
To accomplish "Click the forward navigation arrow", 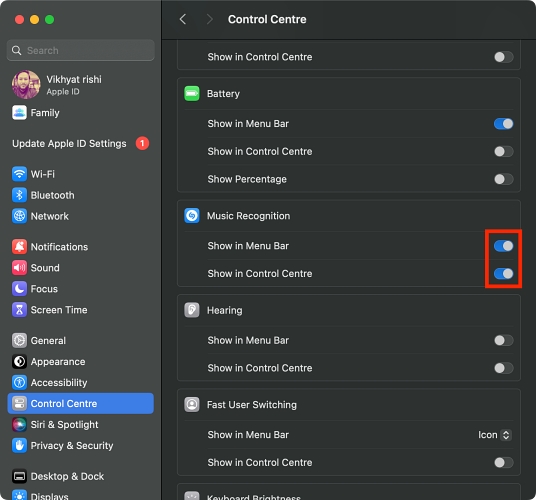I will (x=210, y=19).
